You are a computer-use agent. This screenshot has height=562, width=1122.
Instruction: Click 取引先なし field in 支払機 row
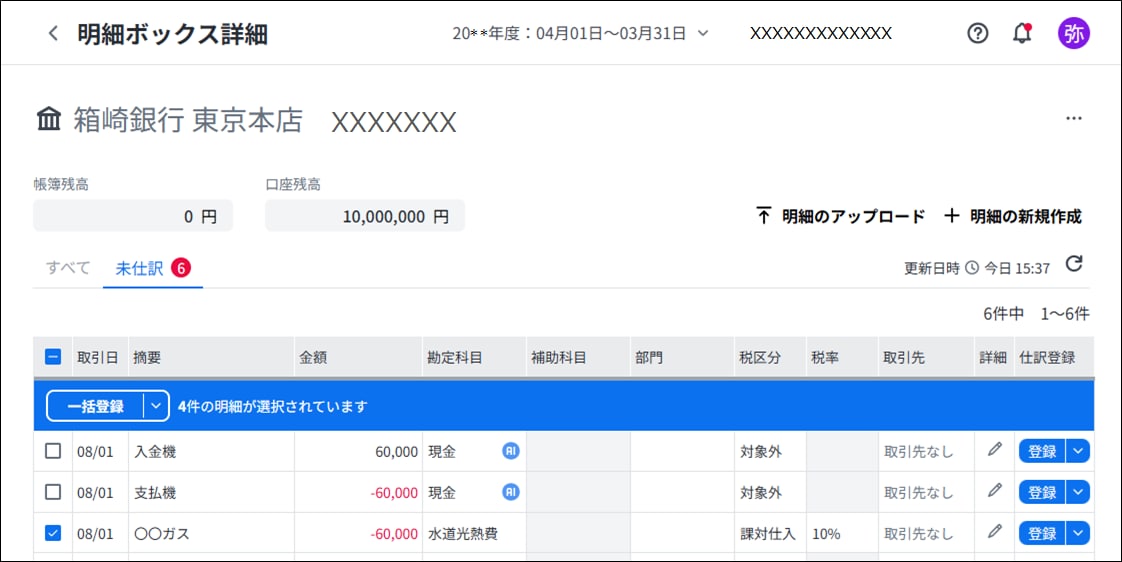(x=926, y=493)
